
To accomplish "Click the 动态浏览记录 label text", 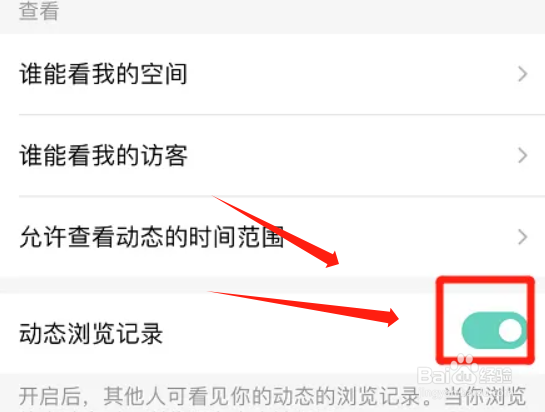I will (x=91, y=333).
